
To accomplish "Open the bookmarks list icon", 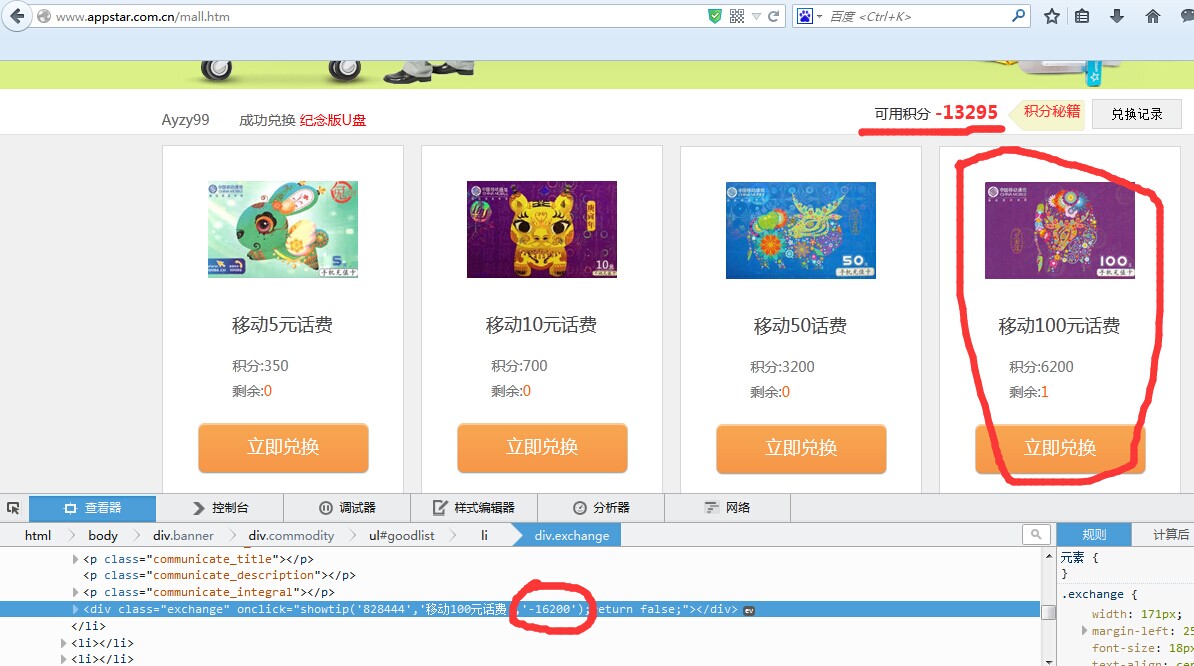I will pyautogui.click(x=1082, y=16).
